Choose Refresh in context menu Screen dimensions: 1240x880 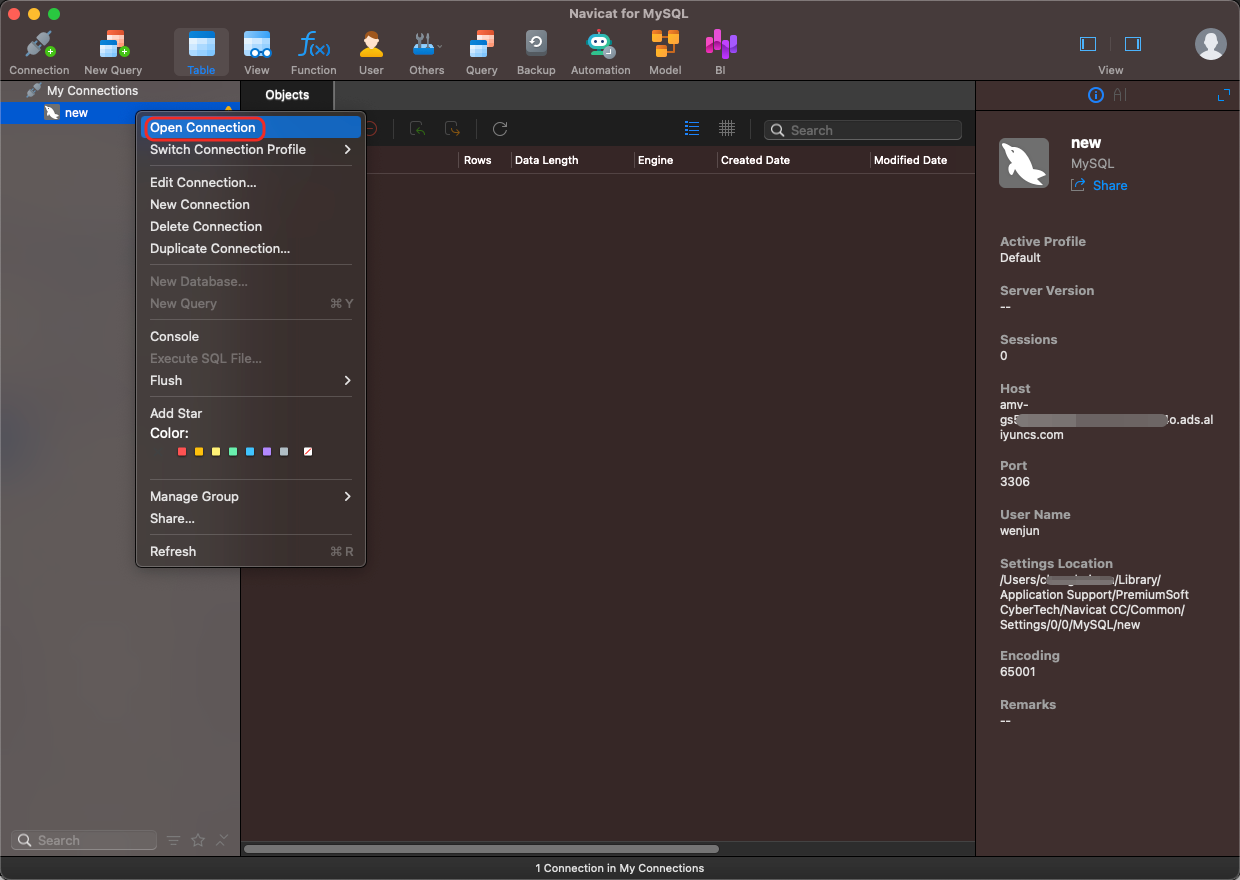point(251,551)
